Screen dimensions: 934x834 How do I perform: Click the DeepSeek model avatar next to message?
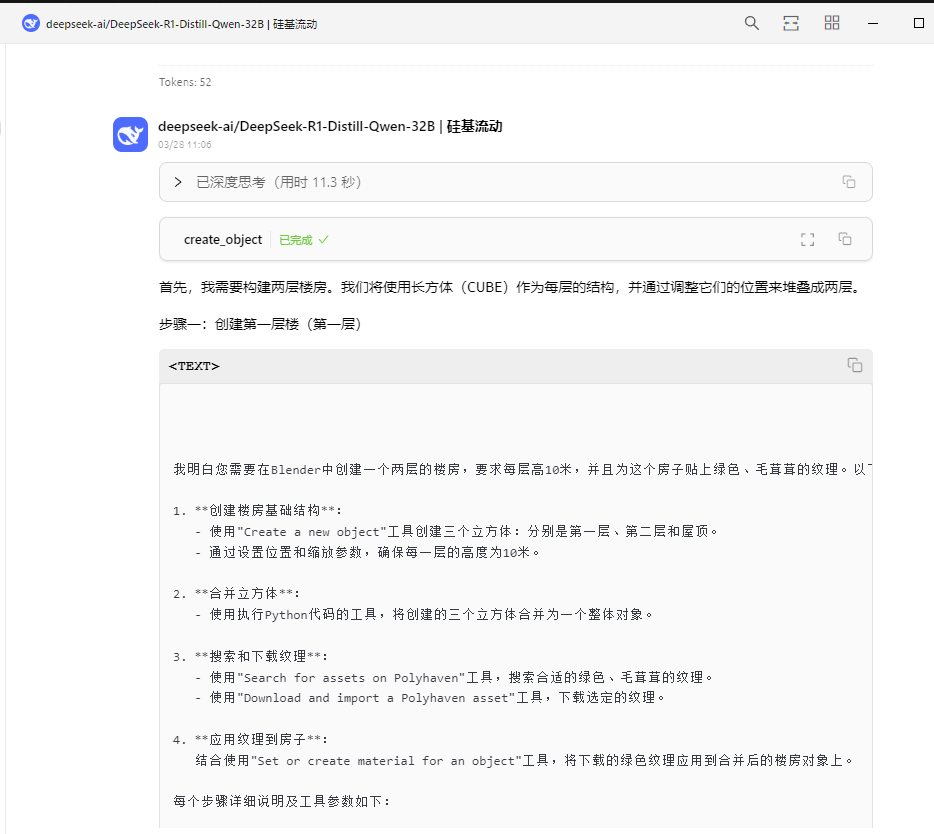pos(130,135)
